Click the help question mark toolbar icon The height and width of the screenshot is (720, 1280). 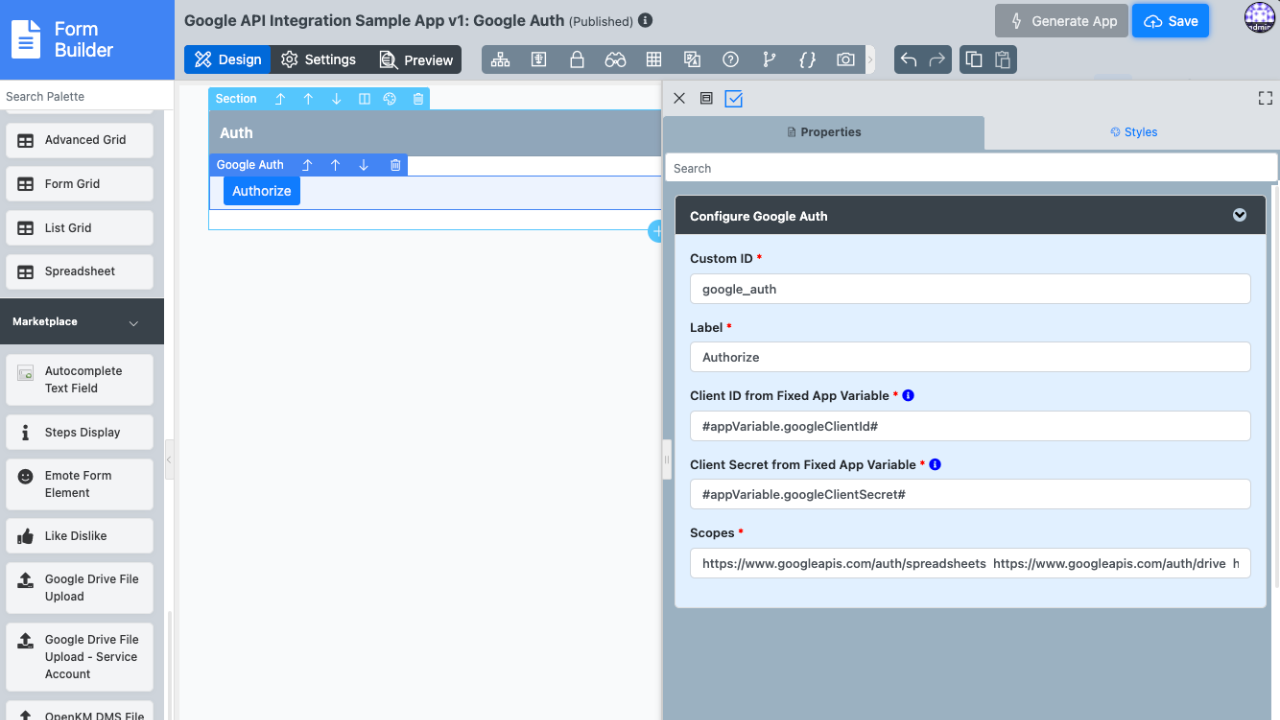(730, 60)
